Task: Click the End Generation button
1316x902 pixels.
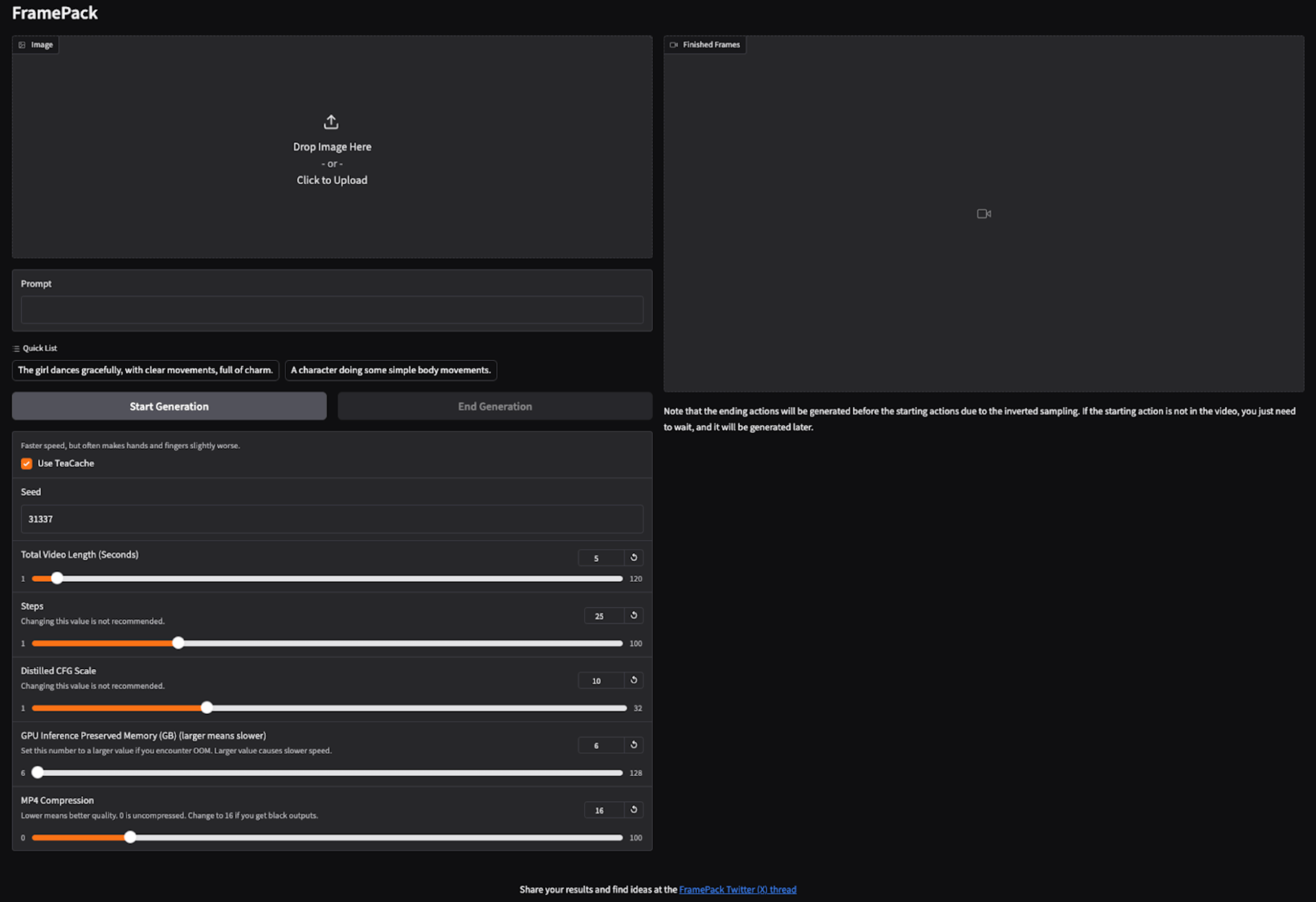Action: tap(495, 406)
